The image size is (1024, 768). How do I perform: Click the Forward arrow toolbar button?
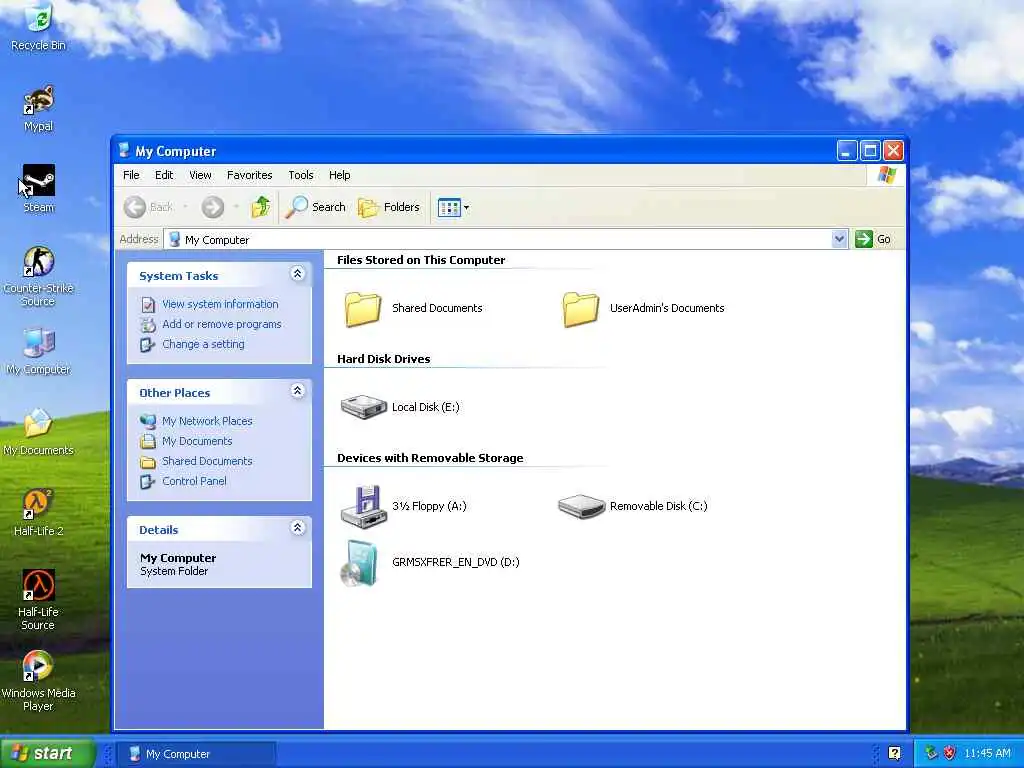point(212,207)
